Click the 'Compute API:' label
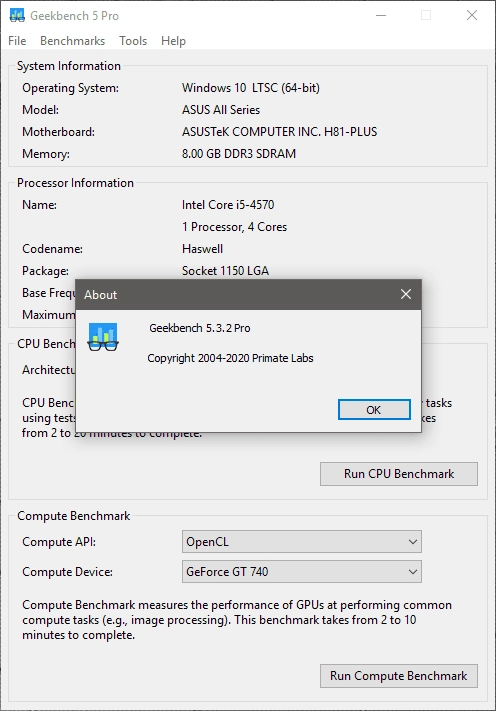The height and width of the screenshot is (711, 496). [59, 542]
